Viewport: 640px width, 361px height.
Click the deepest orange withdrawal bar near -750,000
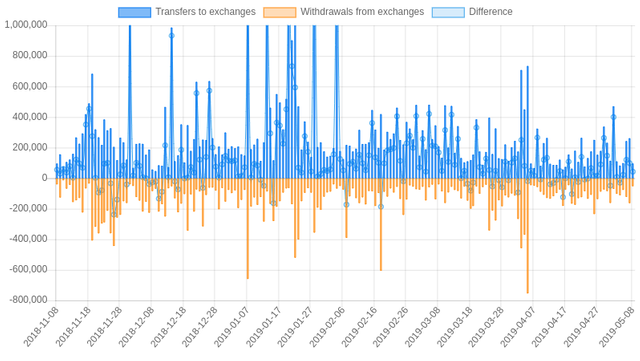[x=527, y=236]
